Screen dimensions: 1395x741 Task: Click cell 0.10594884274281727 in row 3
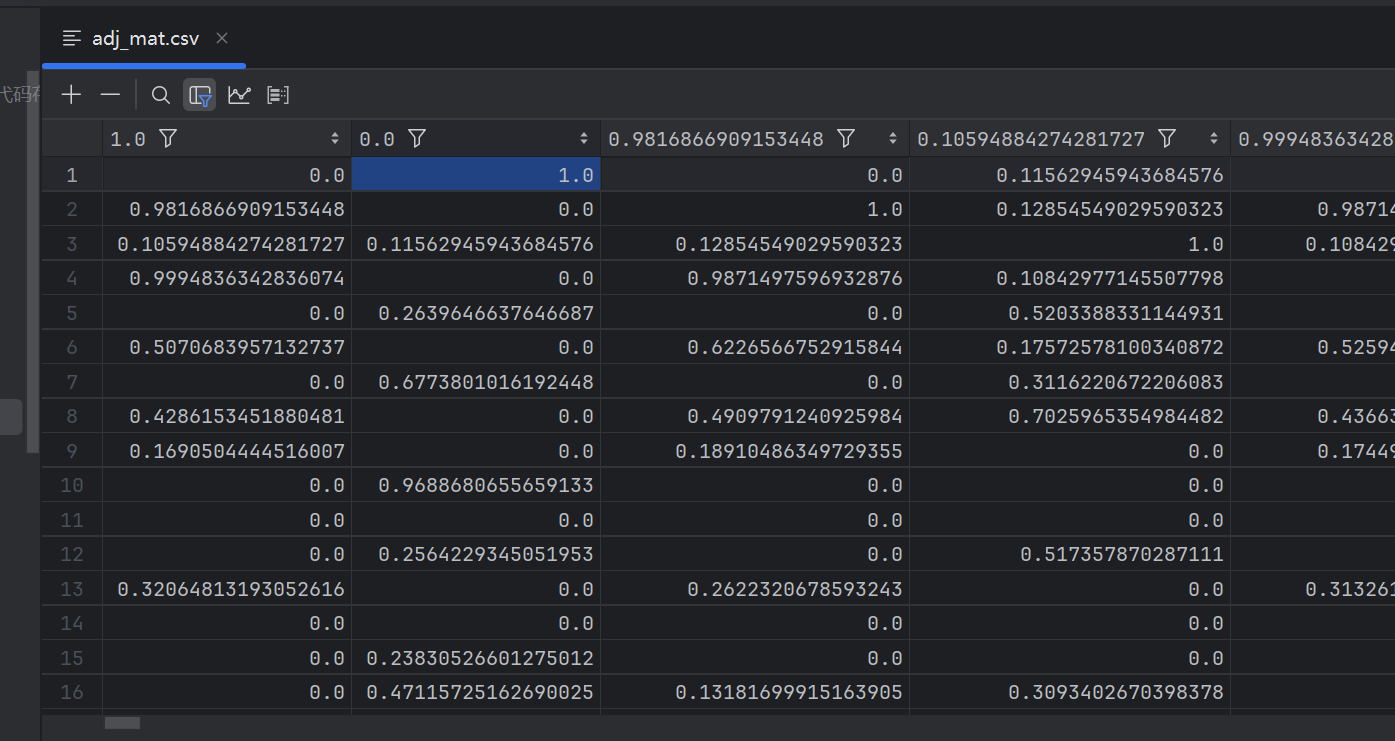point(227,244)
